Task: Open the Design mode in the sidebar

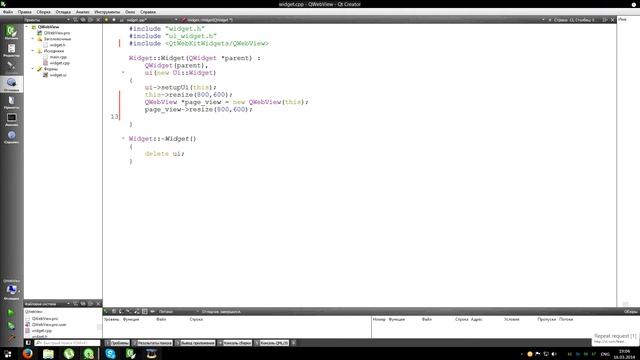Action: (11, 67)
